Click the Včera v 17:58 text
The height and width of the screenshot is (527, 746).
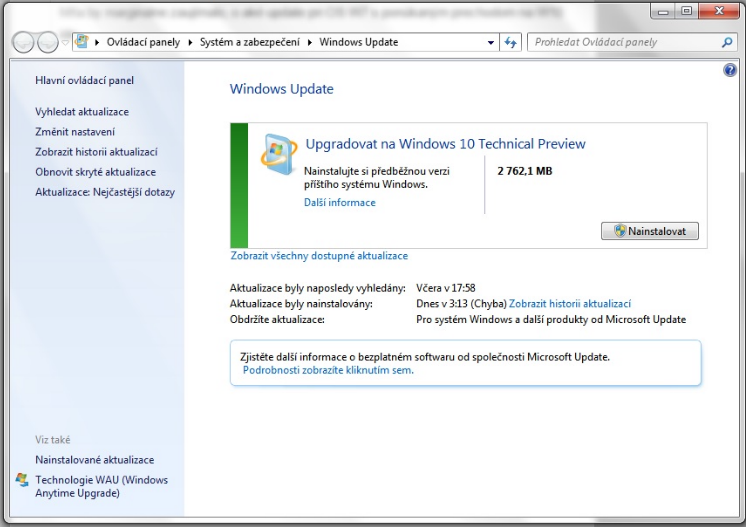coord(446,288)
